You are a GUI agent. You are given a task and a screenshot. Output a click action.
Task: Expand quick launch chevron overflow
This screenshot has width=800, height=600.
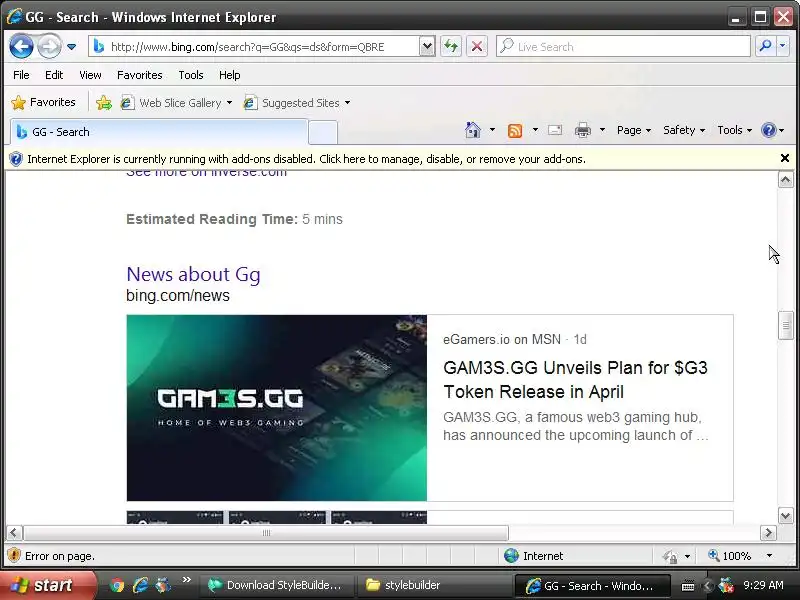(x=187, y=580)
